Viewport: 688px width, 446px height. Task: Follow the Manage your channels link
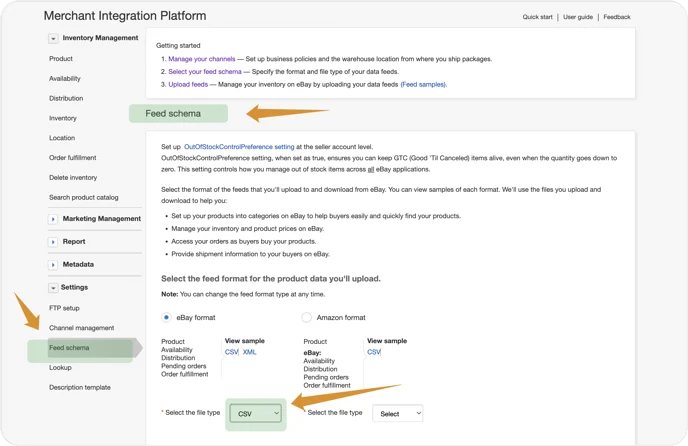click(x=202, y=59)
